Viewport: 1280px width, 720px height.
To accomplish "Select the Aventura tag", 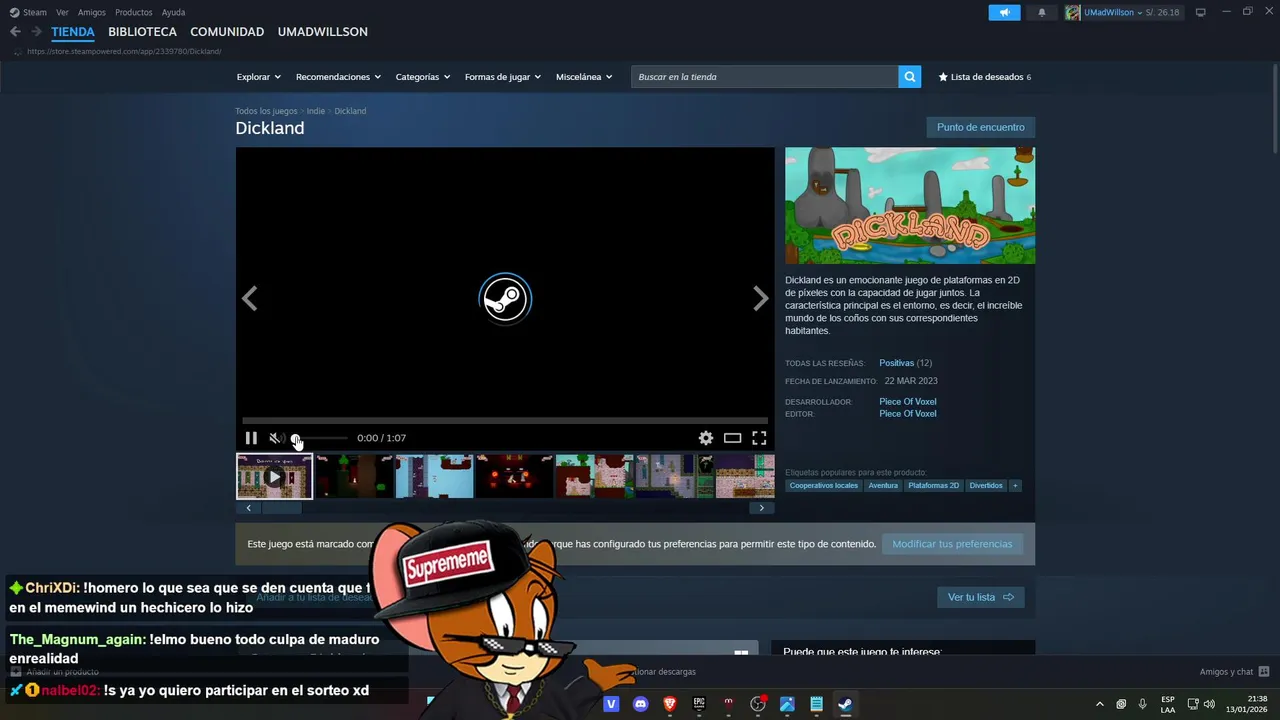I will click(x=883, y=486).
